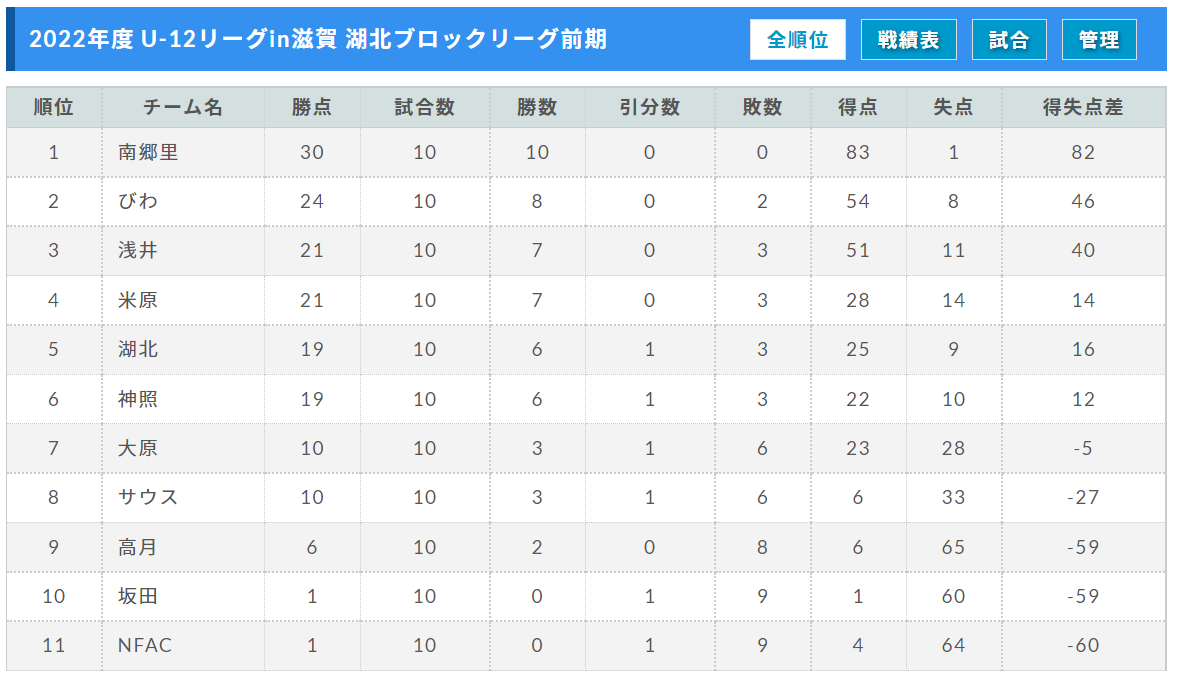This screenshot has height=675, width=1178.
Task: Select team name サウス
Action: [148, 497]
